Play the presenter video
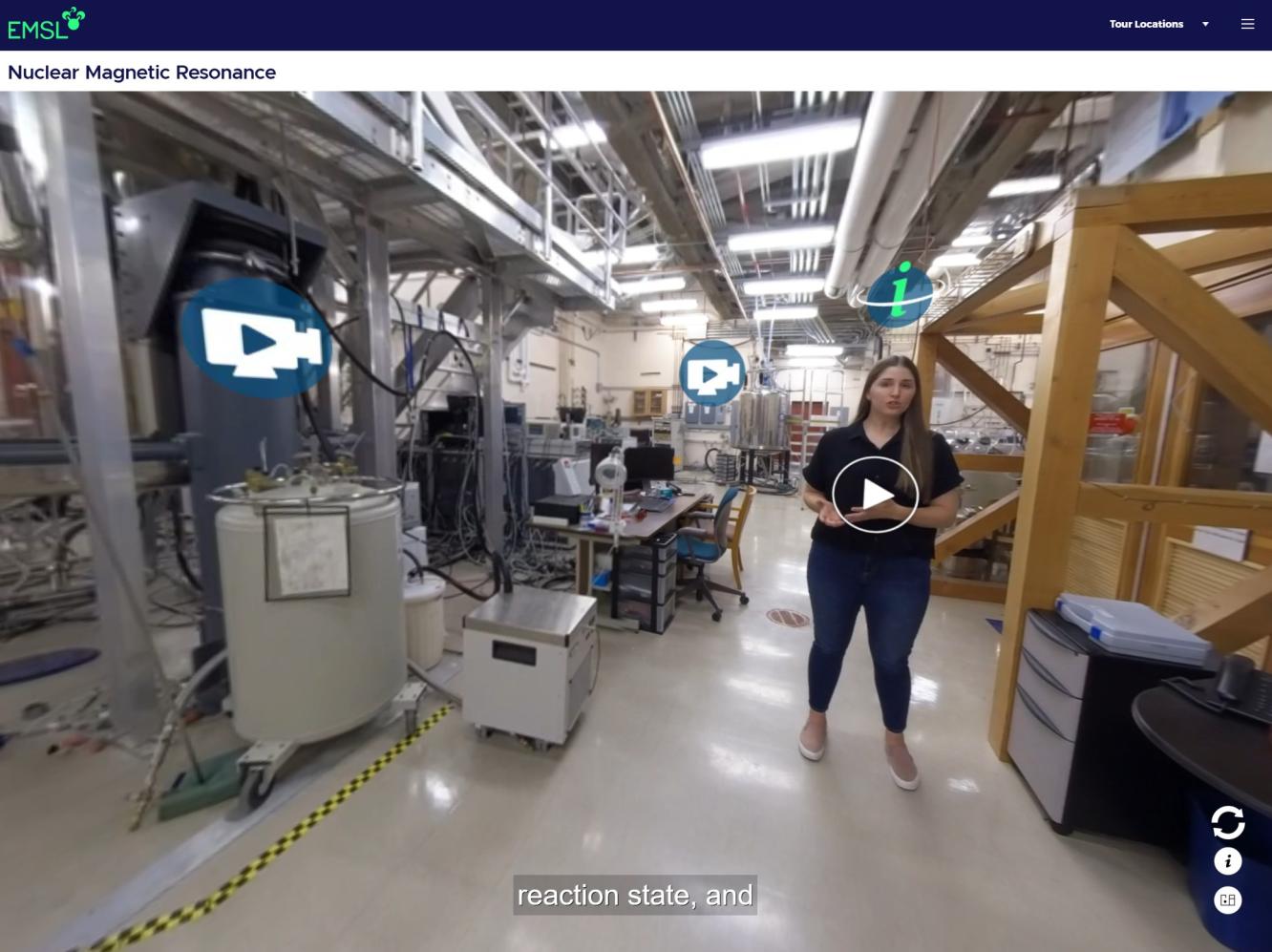The image size is (1272, 952). coord(875,495)
